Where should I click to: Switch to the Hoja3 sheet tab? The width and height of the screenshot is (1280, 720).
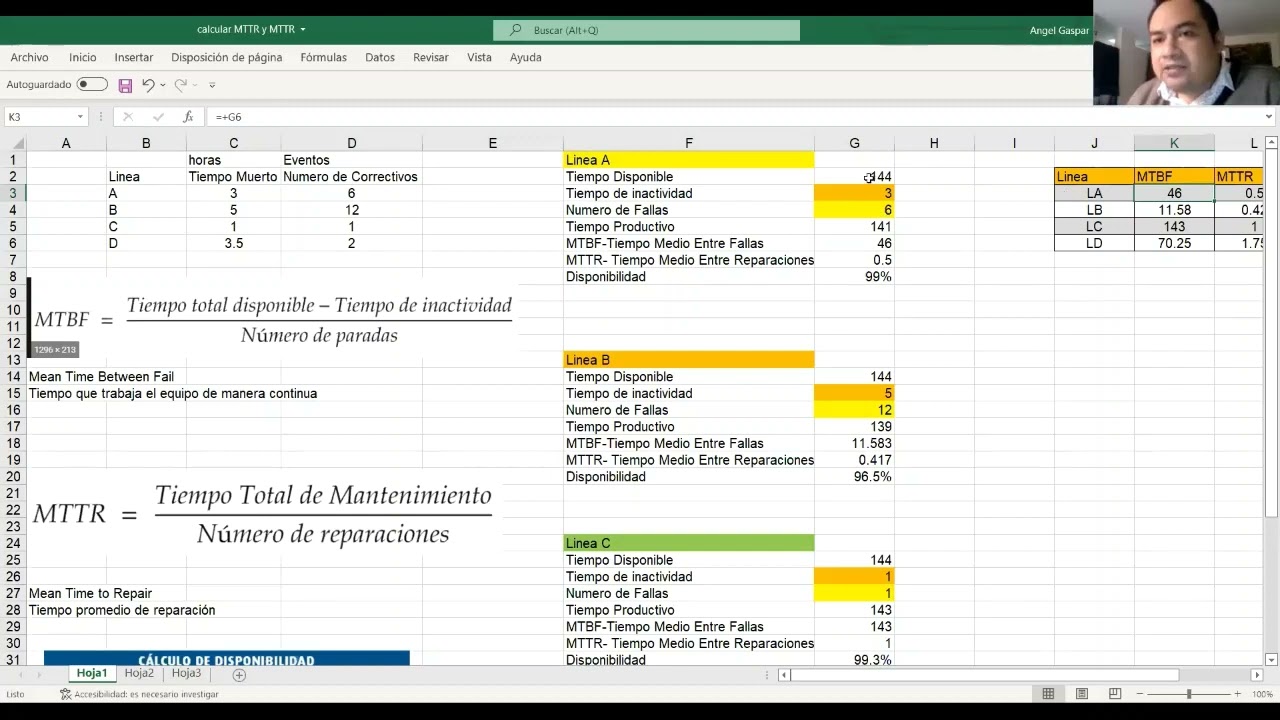coord(186,674)
